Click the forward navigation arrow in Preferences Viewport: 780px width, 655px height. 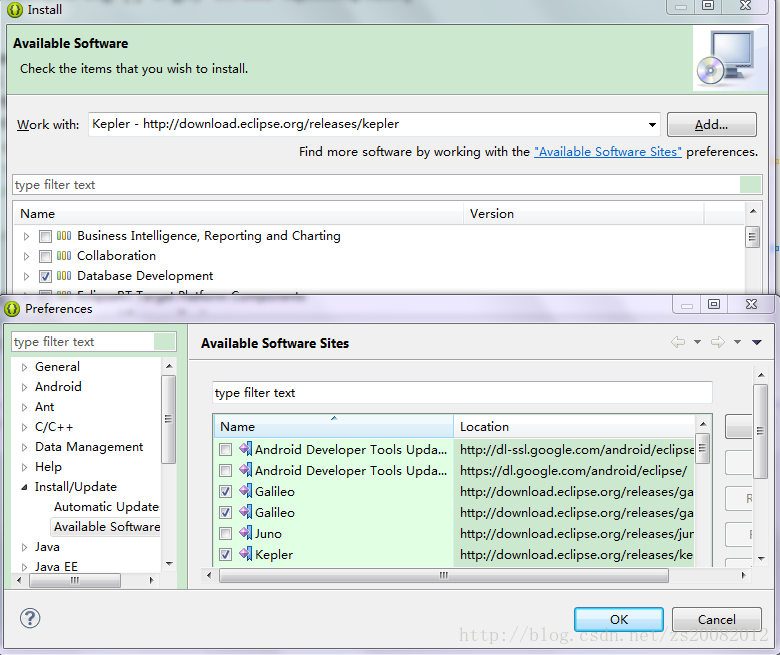[718, 342]
